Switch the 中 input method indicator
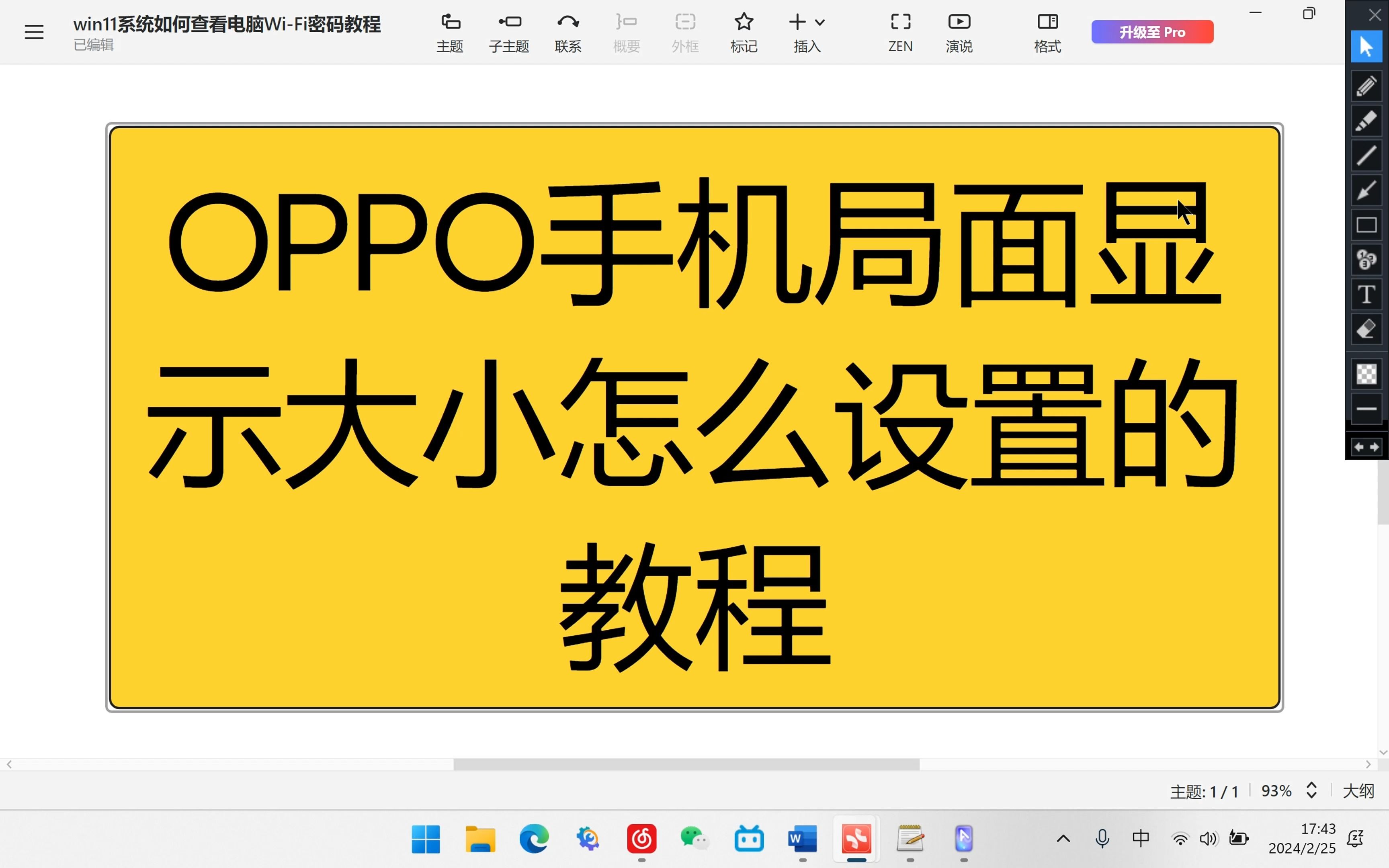 click(x=1141, y=838)
